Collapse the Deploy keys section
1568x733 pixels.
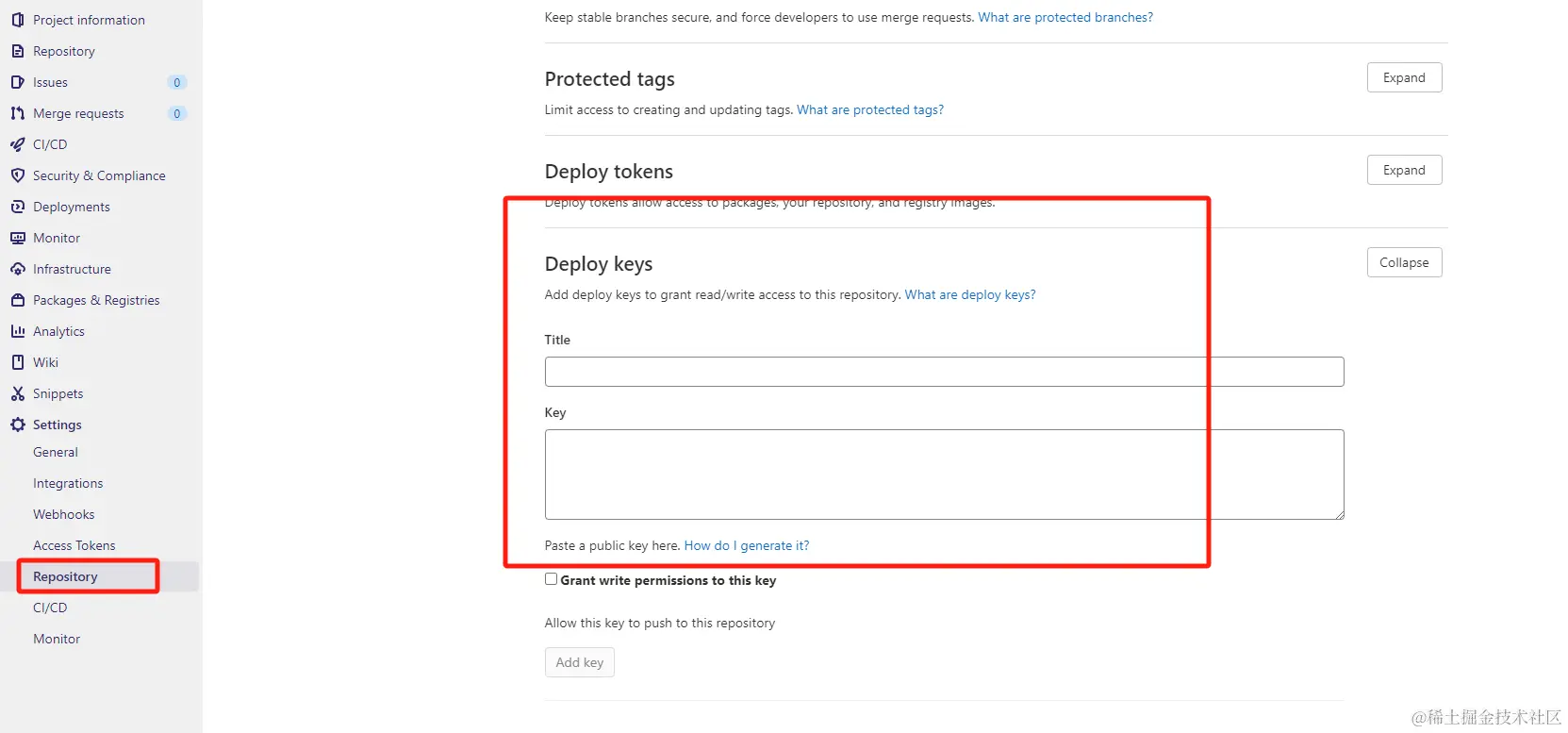pos(1403,262)
